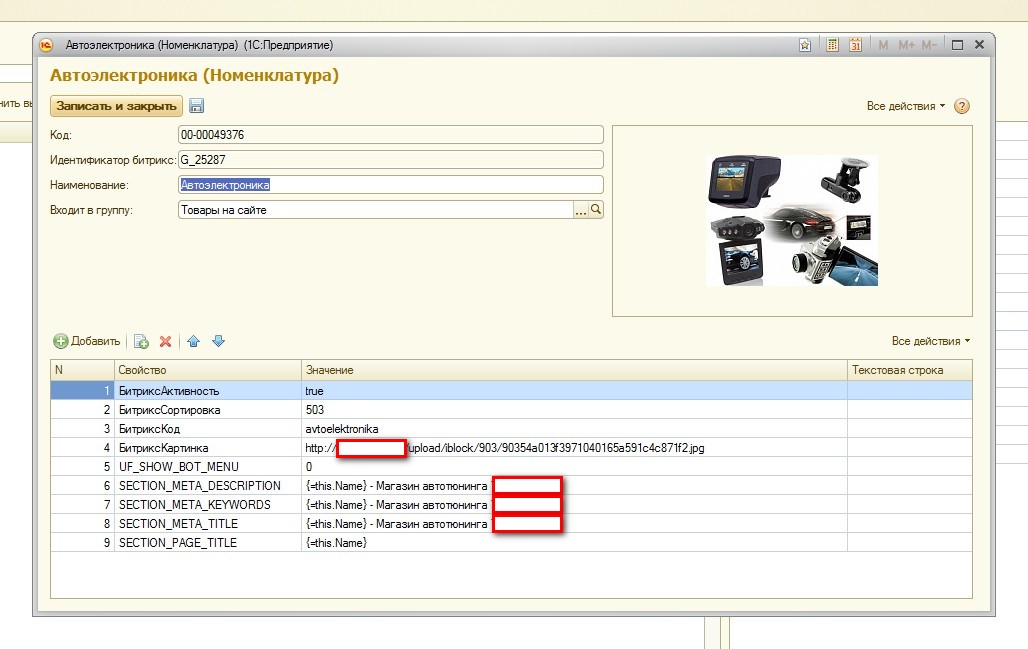
Task: Select the БитриксАктивность row
Action: pos(511,391)
